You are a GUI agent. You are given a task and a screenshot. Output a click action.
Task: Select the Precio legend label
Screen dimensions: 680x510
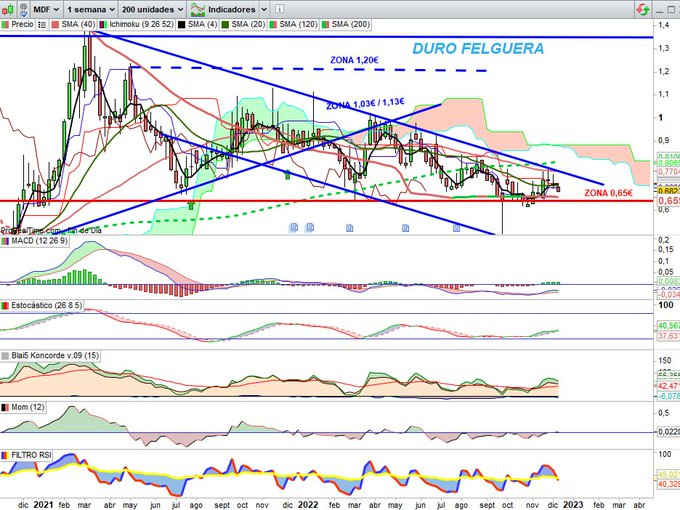22,24
